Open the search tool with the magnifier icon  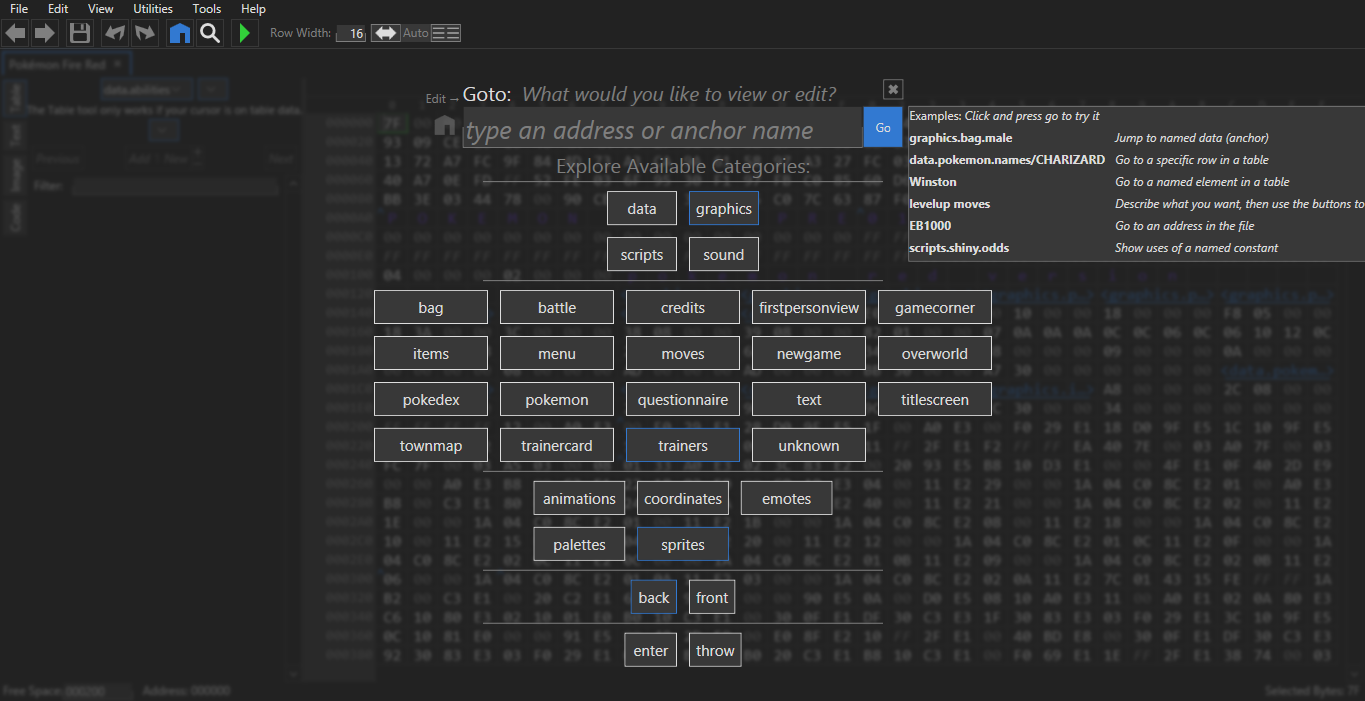pos(210,33)
